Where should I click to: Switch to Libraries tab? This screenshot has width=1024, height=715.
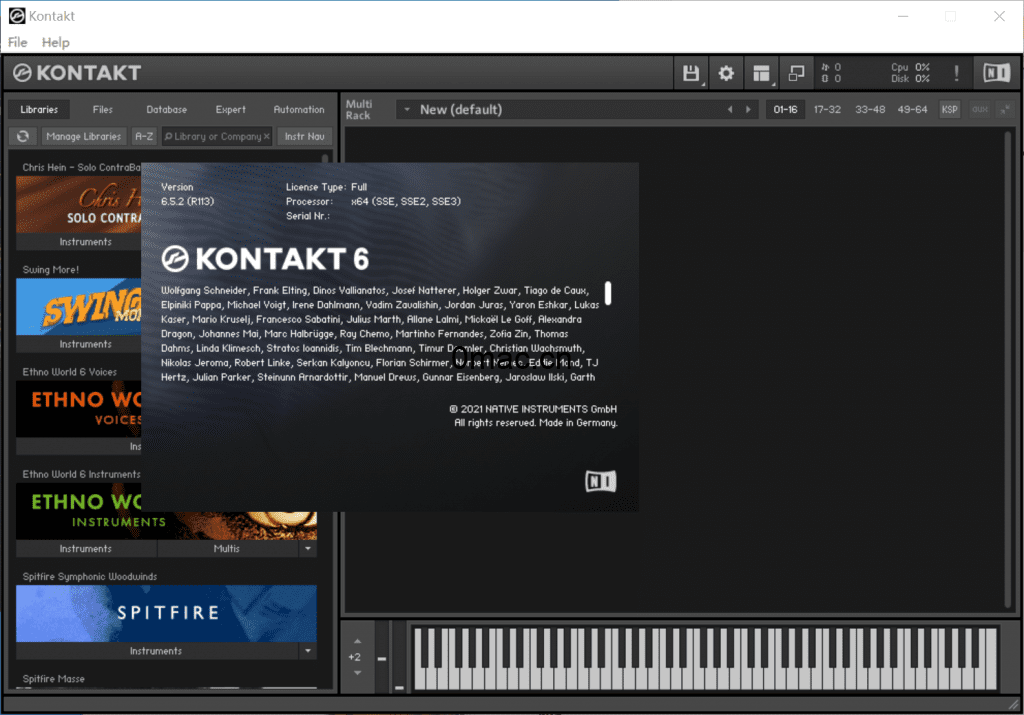coord(39,110)
